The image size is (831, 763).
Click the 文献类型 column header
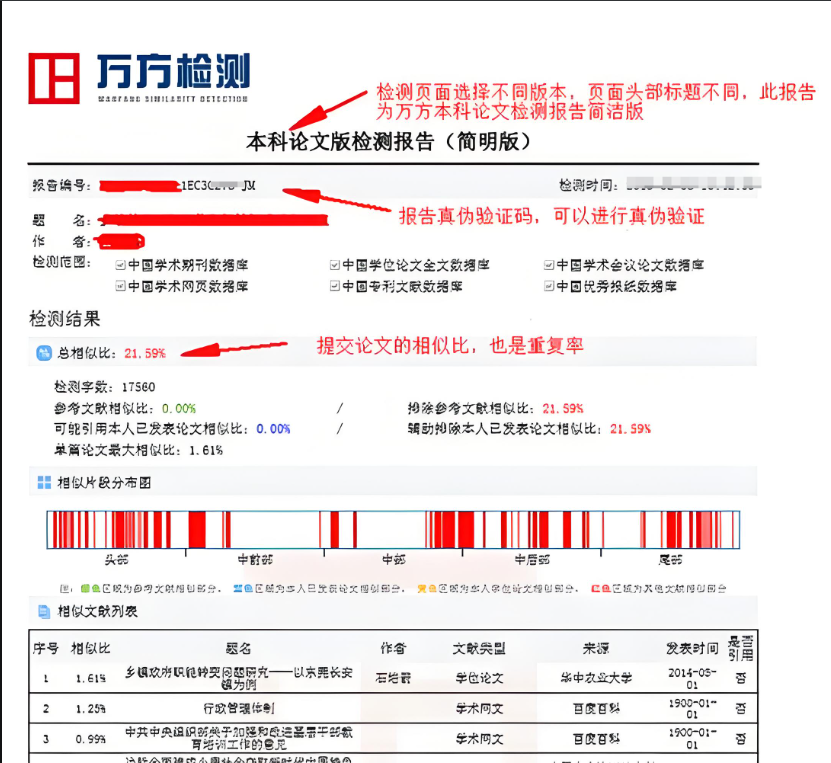tap(479, 648)
